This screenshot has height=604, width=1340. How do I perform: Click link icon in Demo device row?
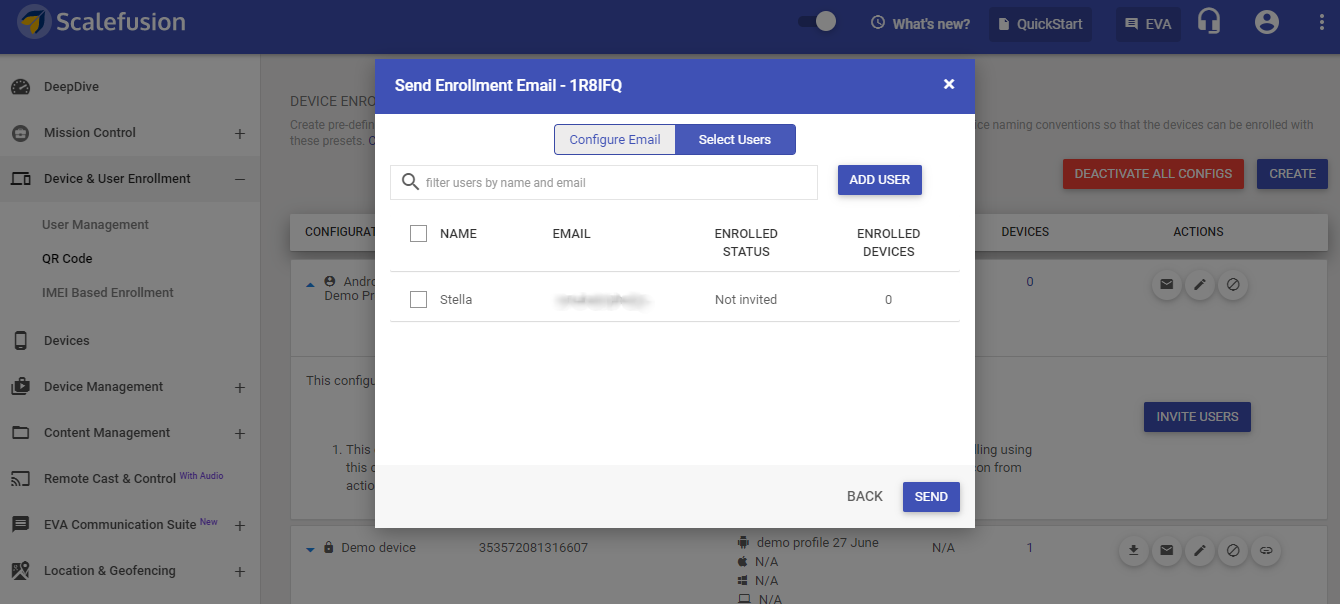coord(1266,550)
